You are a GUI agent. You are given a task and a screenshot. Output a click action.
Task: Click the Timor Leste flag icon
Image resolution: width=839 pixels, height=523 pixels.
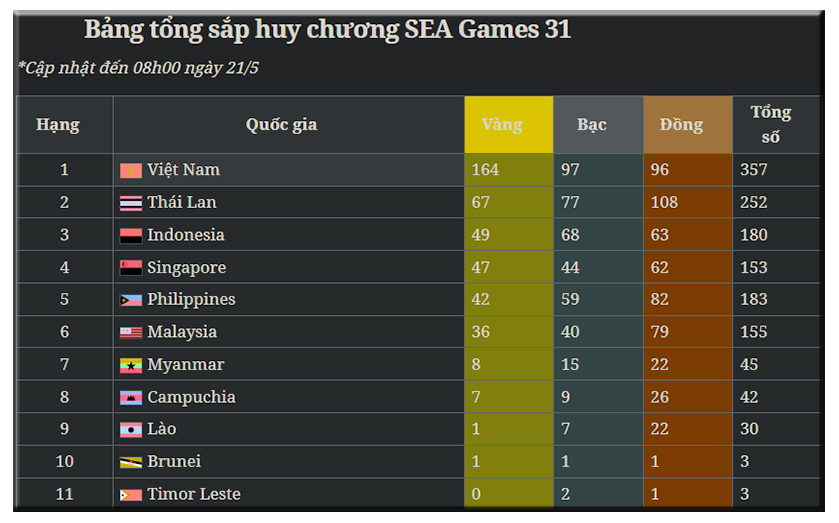click(130, 495)
